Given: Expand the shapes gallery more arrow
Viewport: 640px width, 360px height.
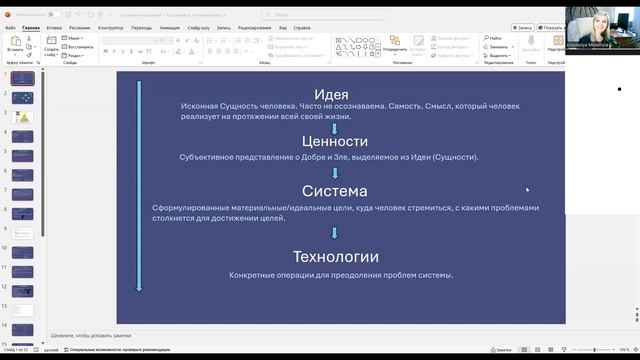Looking at the screenshot, I should (x=378, y=54).
